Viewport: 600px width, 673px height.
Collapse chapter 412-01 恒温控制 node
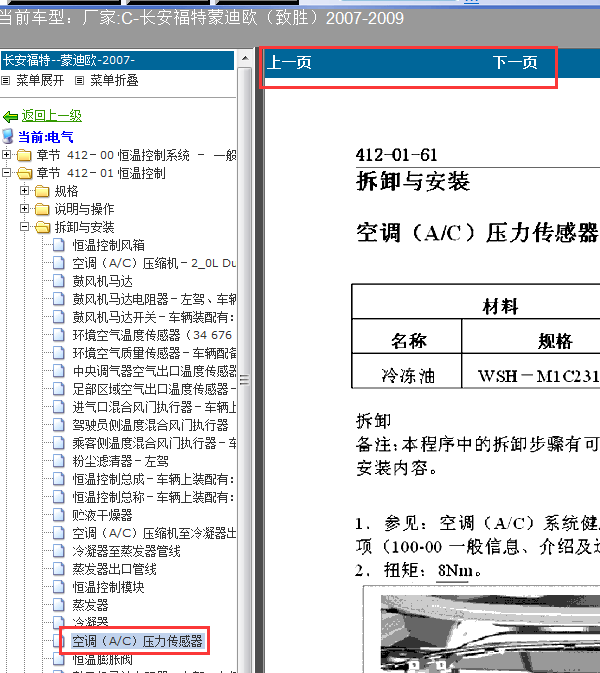pyautogui.click(x=6, y=173)
